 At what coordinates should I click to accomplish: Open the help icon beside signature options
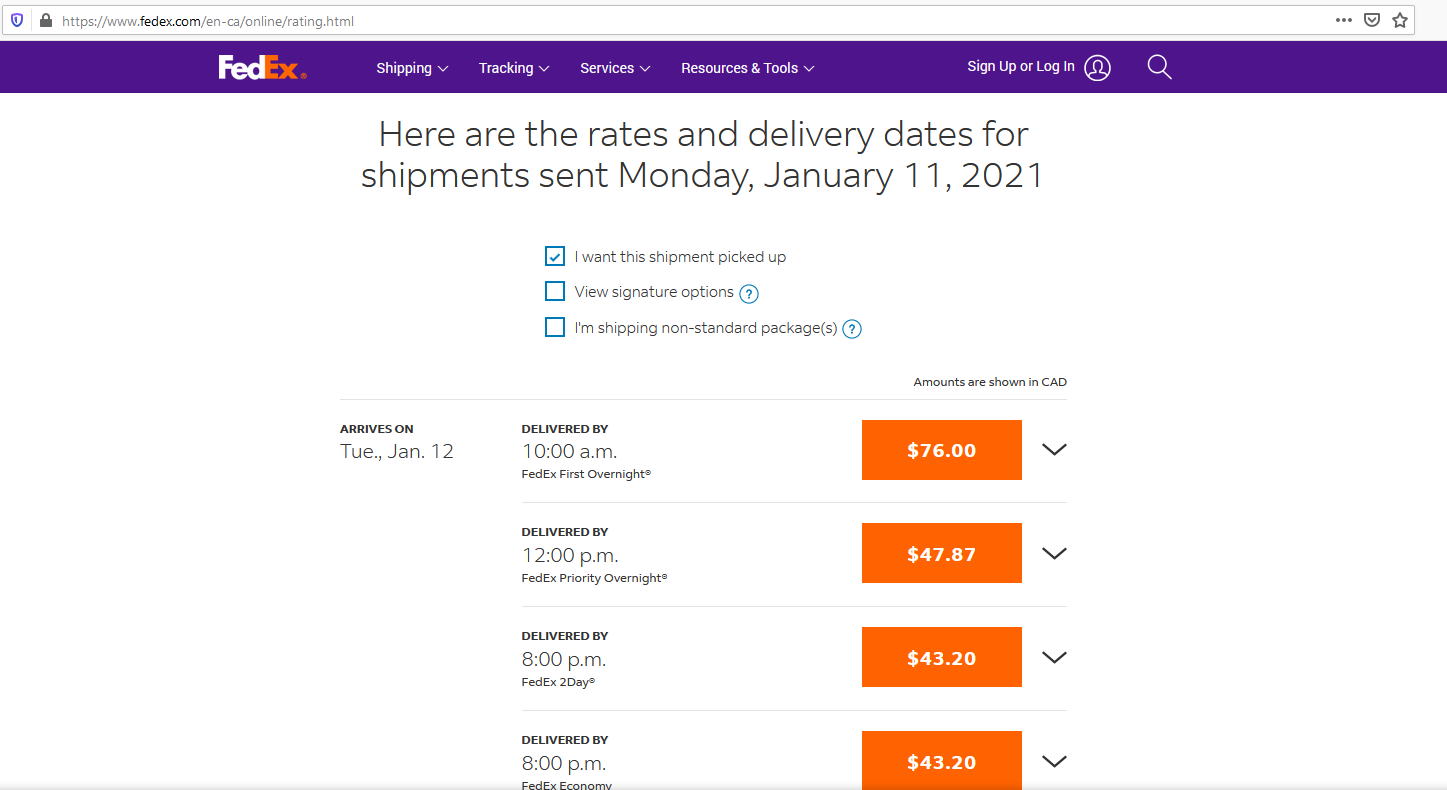click(748, 293)
